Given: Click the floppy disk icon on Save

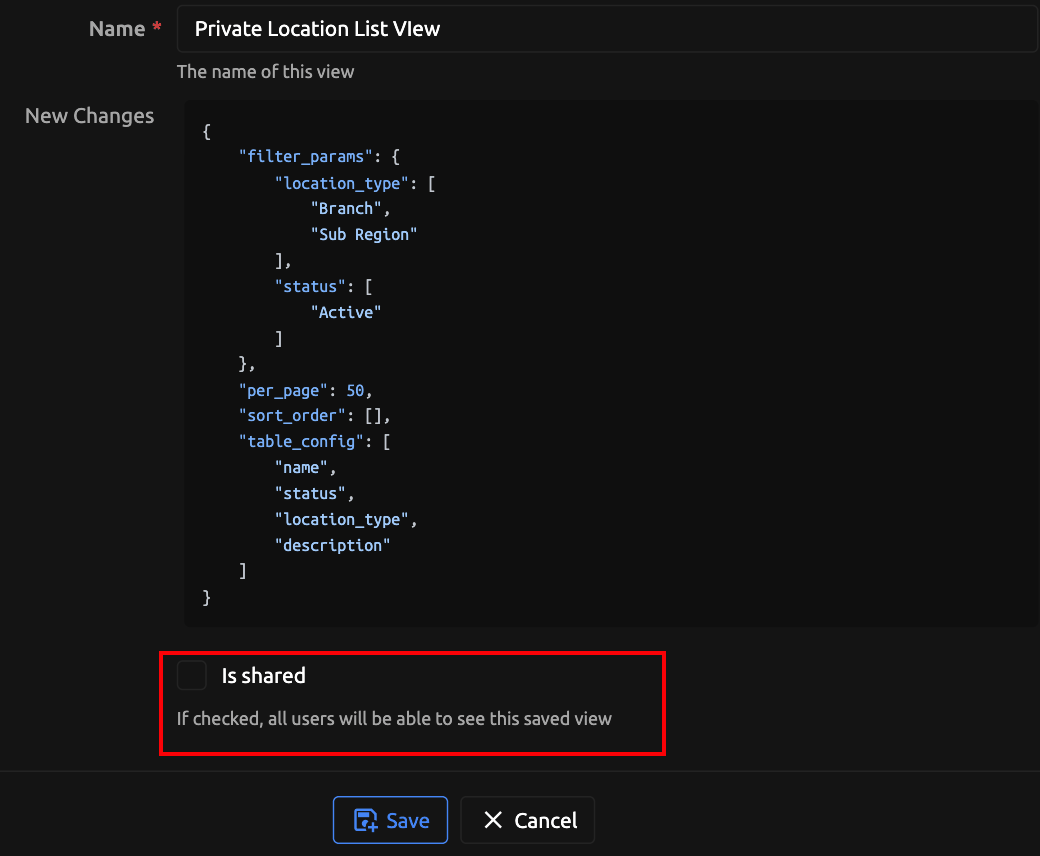Looking at the screenshot, I should 366,821.
